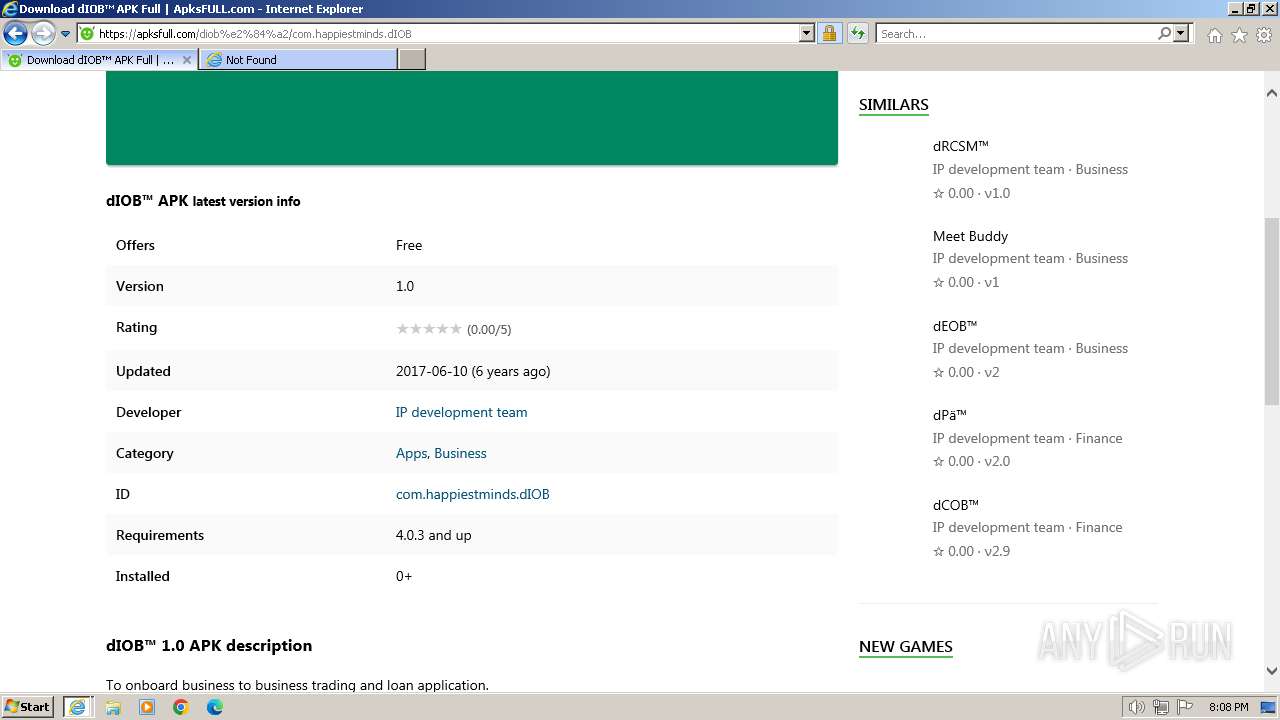Select the 4.0.3 and up requirements text
Image resolution: width=1280 pixels, height=720 pixels.
[434, 535]
